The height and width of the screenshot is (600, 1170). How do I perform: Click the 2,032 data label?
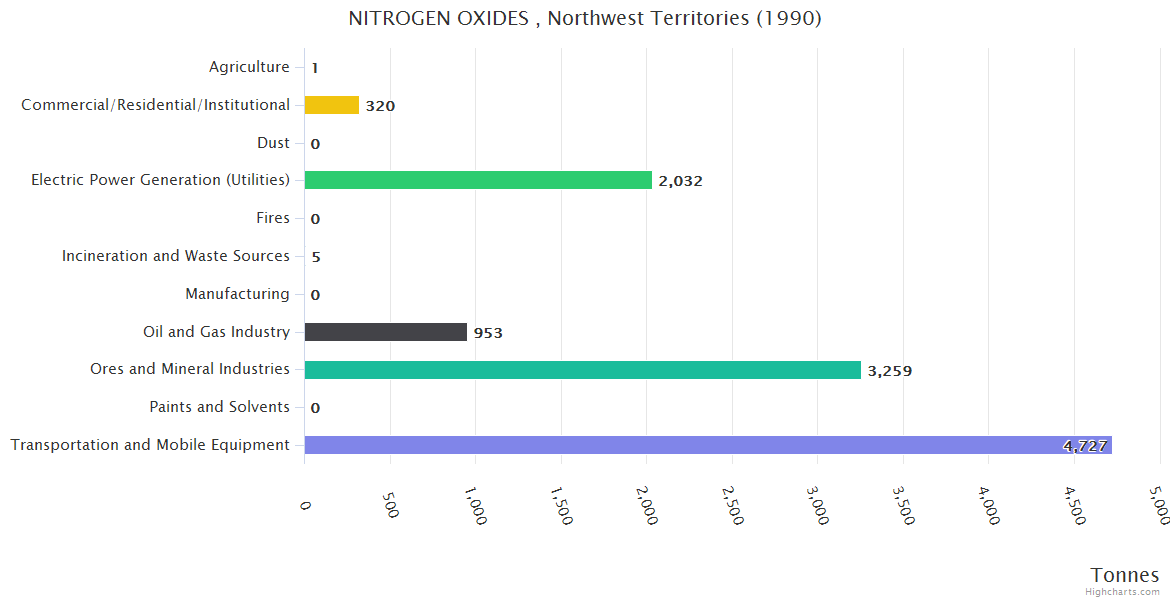[x=680, y=181]
